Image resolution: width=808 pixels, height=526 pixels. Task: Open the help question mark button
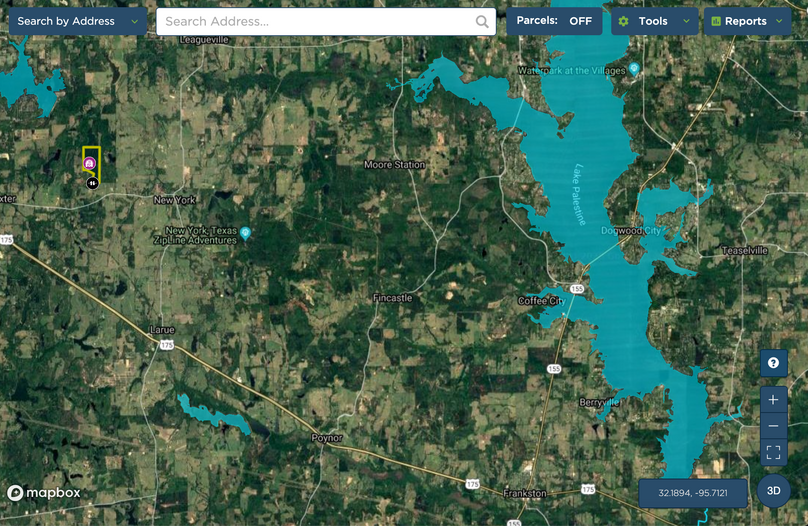pos(773,363)
